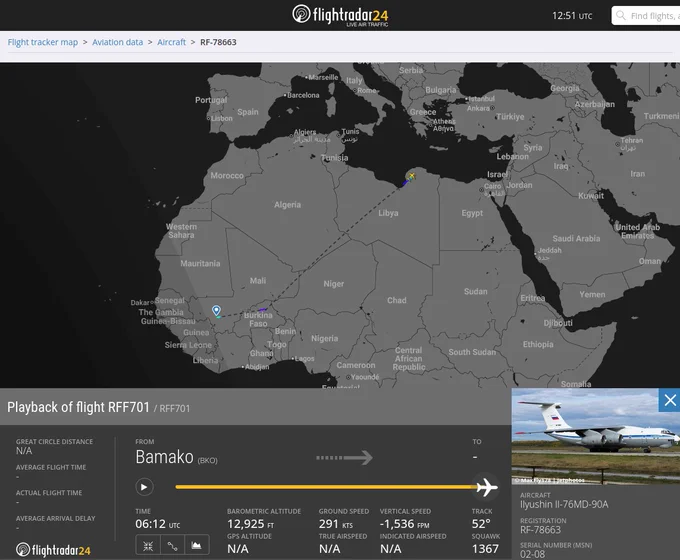Select barometric altitude 12,925 FT value
This screenshot has height=560, width=680.
point(251,524)
